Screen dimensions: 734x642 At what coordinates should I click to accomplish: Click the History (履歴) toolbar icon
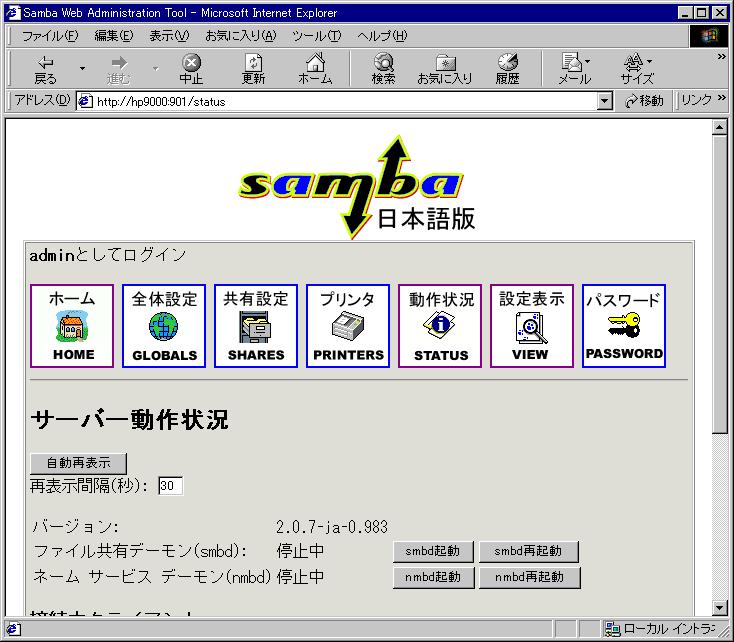(507, 69)
